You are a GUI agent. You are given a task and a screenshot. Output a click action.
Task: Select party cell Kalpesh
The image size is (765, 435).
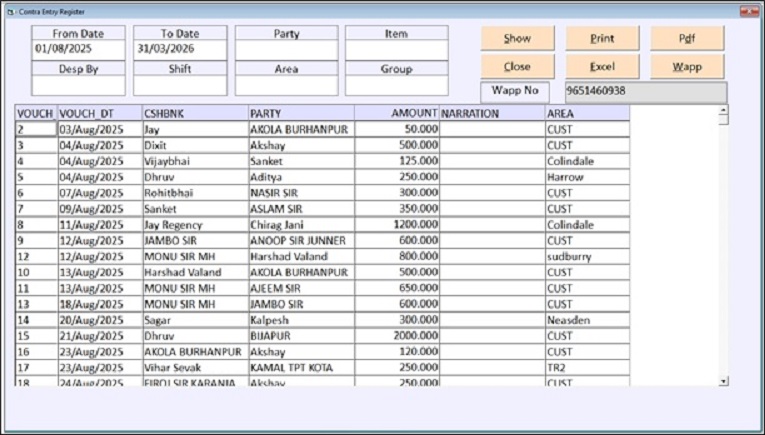click(x=302, y=320)
